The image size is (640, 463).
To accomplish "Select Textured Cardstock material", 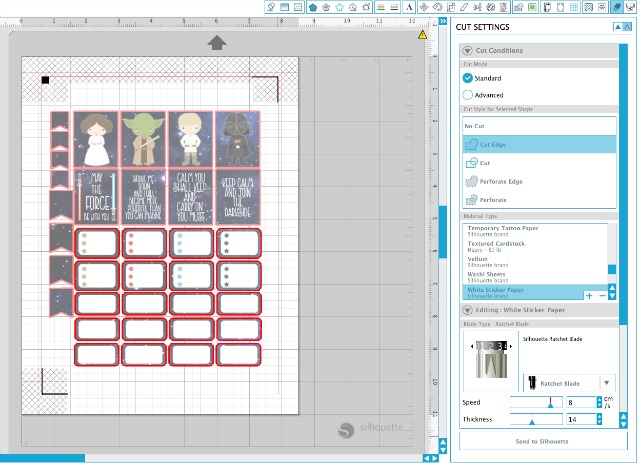I will (535, 246).
